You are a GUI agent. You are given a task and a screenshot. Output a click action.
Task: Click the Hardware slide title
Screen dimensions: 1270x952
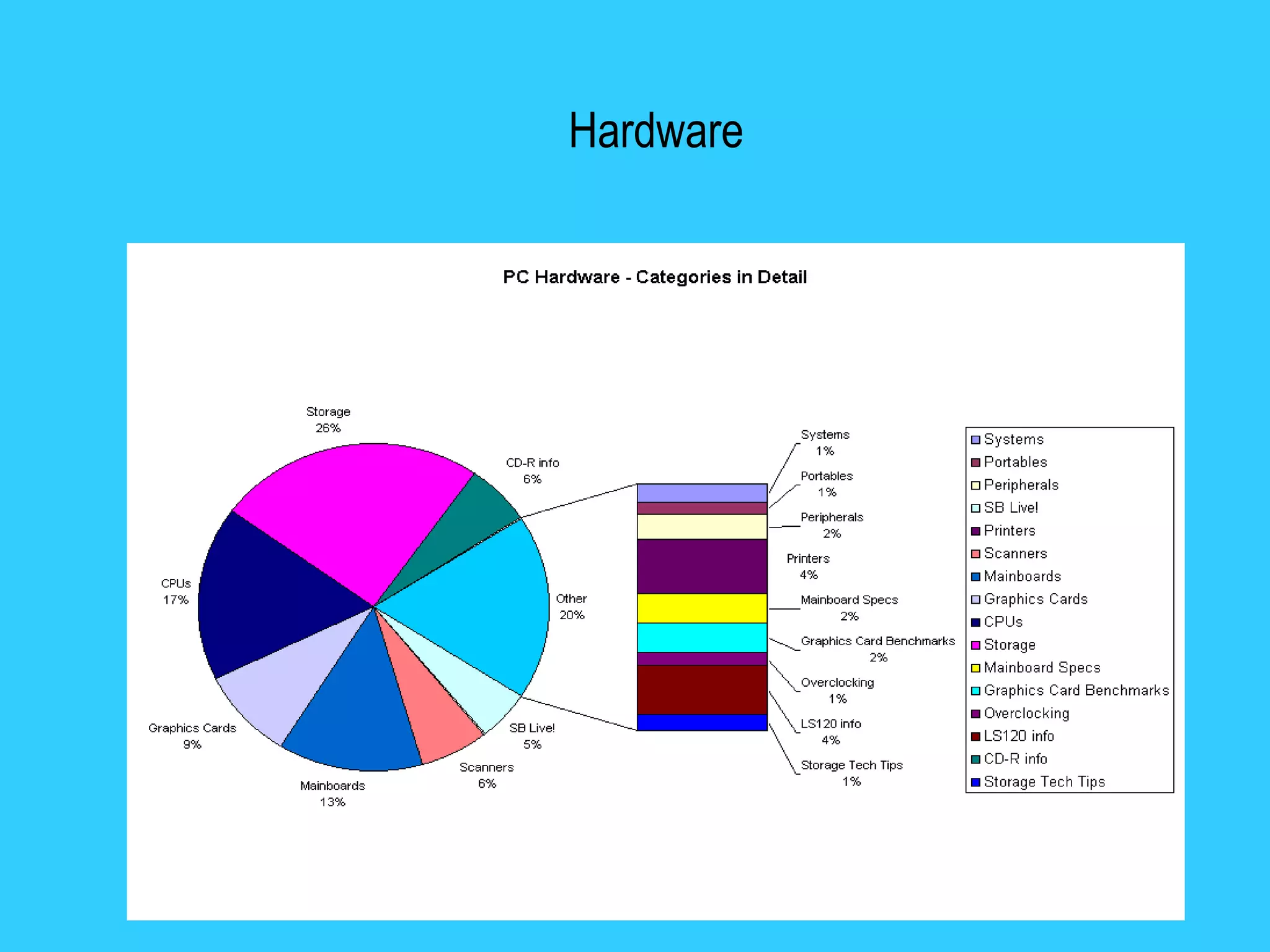coord(655,131)
